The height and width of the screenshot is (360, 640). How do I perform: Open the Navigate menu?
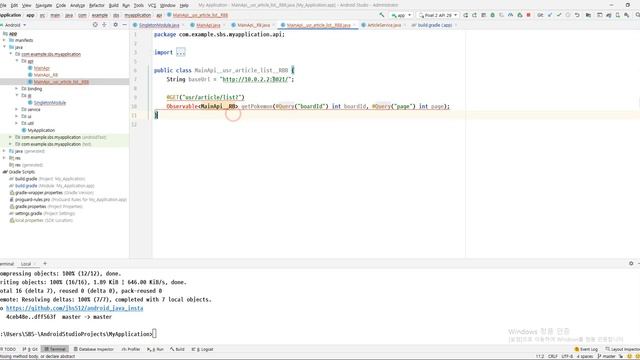[44, 5]
